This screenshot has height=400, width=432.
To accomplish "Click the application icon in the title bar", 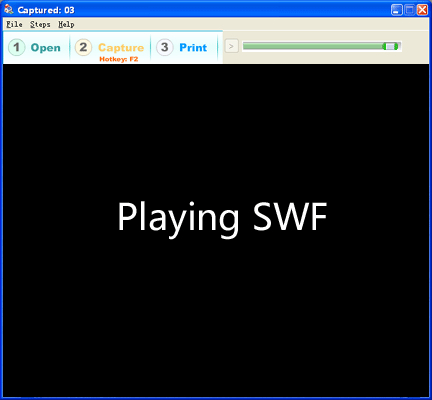I will coord(9,9).
